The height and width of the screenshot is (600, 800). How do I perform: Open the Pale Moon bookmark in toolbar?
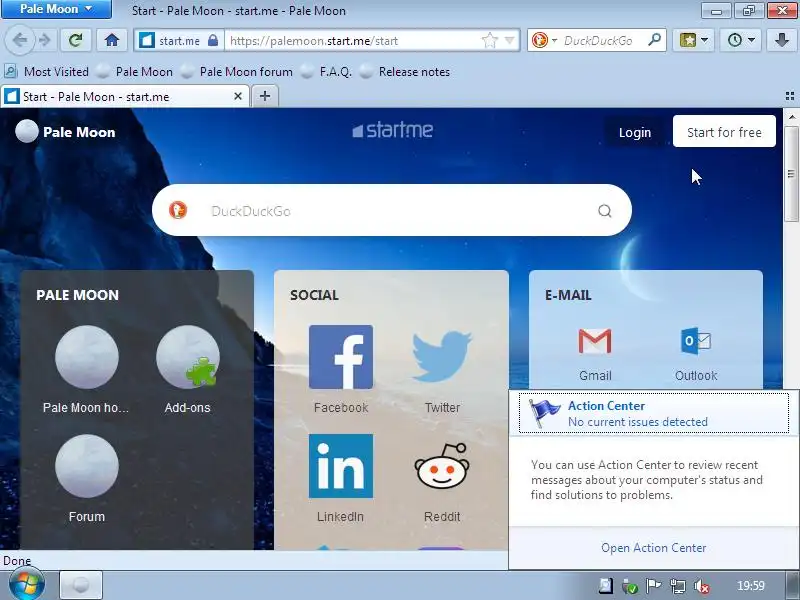pos(135,72)
